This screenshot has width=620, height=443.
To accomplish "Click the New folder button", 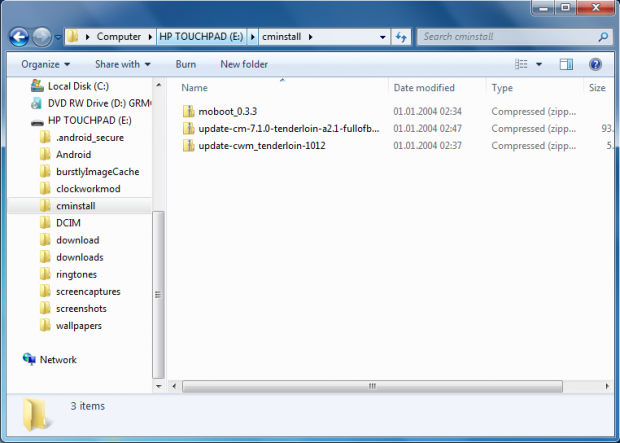I will click(244, 64).
